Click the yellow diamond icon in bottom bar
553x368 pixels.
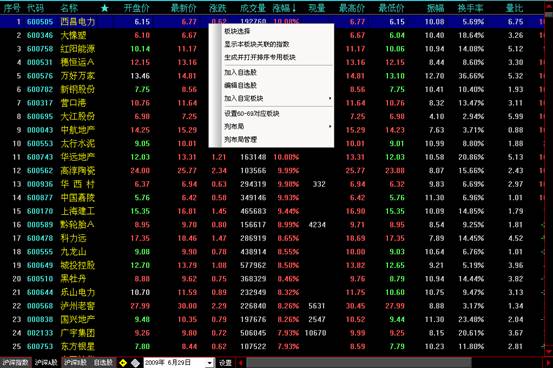tap(123, 363)
